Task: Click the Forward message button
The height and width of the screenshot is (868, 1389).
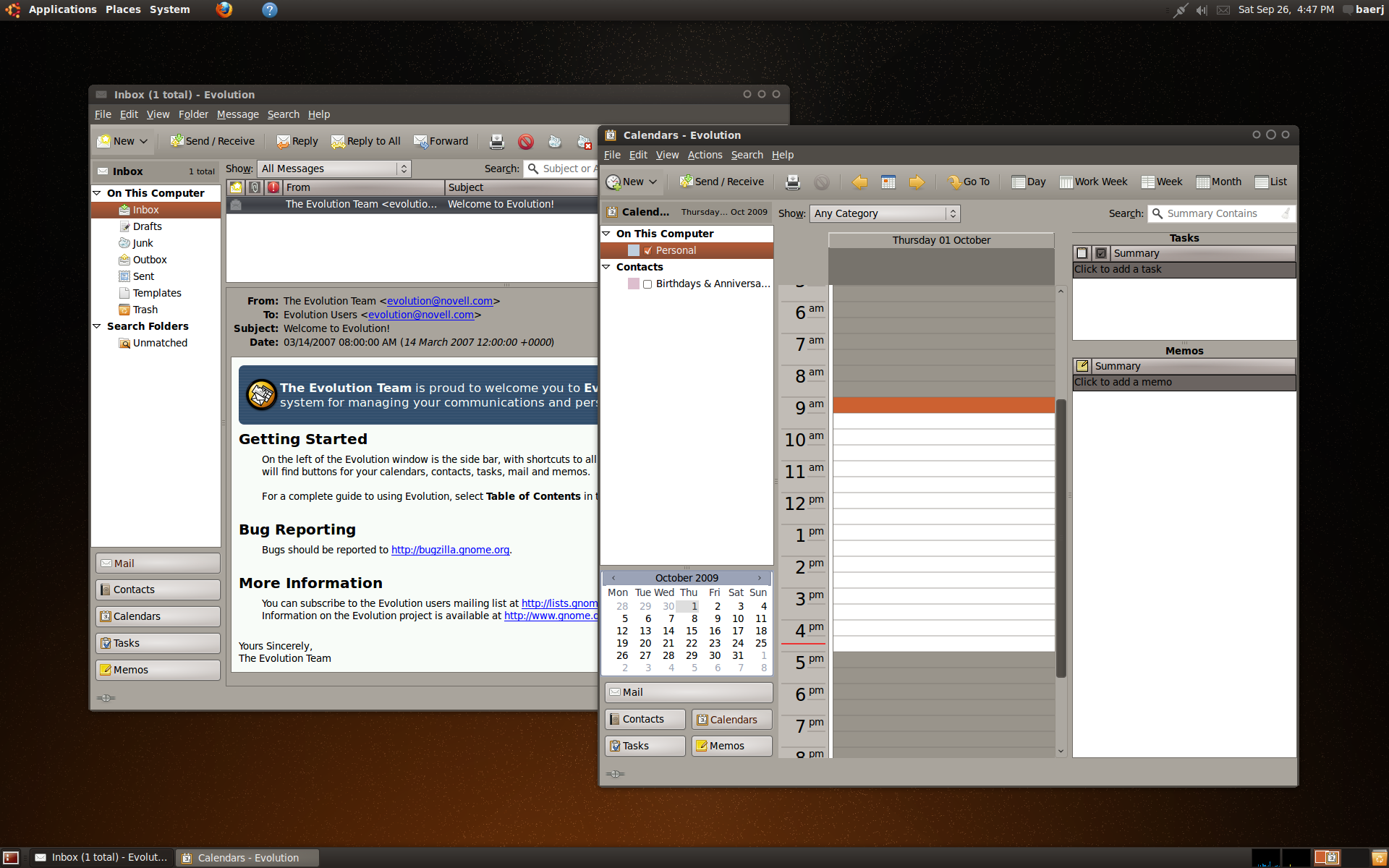Action: 441,142
